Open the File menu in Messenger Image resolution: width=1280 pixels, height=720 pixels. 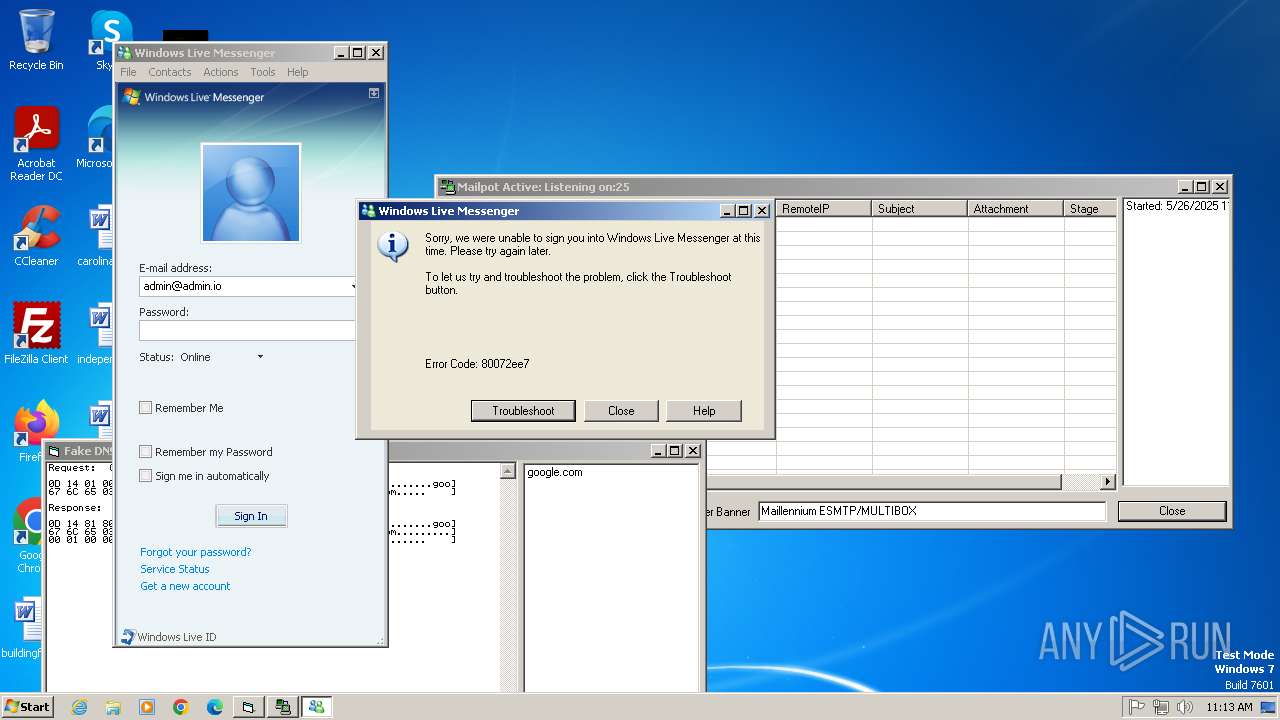pyautogui.click(x=128, y=72)
